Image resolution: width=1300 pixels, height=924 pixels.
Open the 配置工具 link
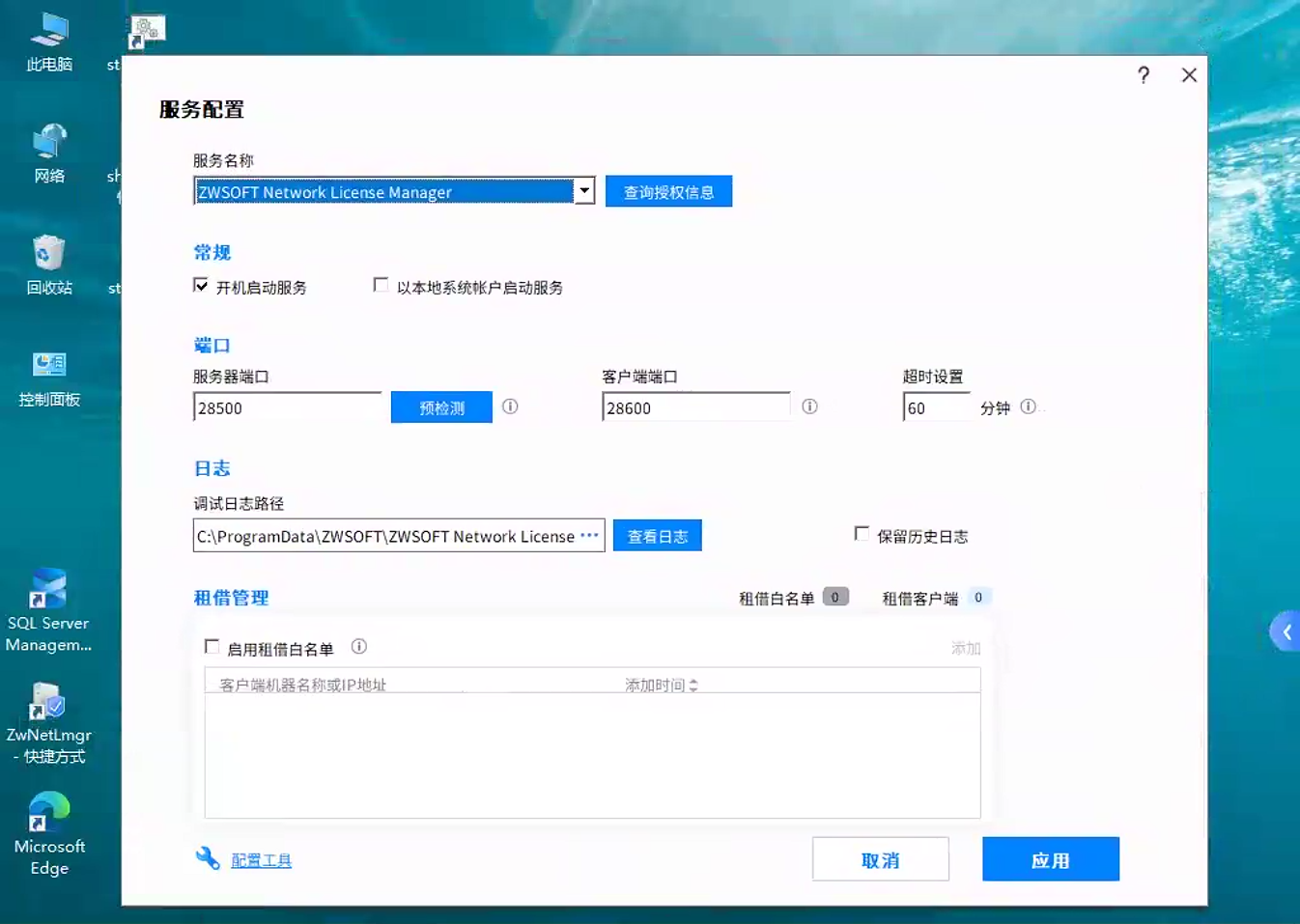click(x=261, y=860)
